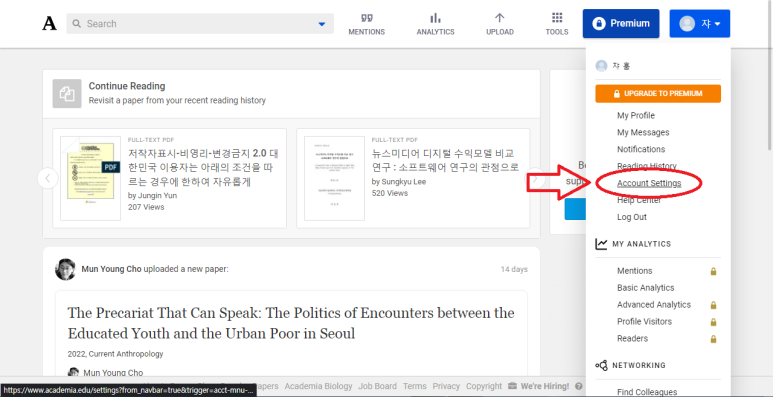Open My Profile from account menu
This screenshot has width=773, height=397.
point(636,115)
